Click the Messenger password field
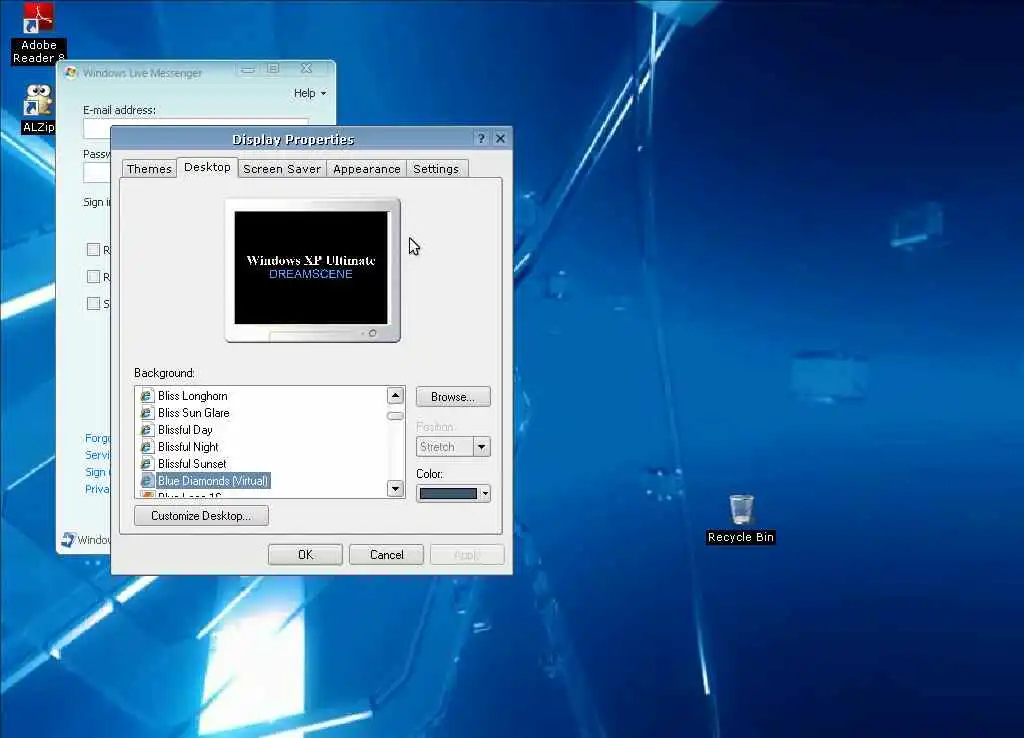 pos(97,172)
